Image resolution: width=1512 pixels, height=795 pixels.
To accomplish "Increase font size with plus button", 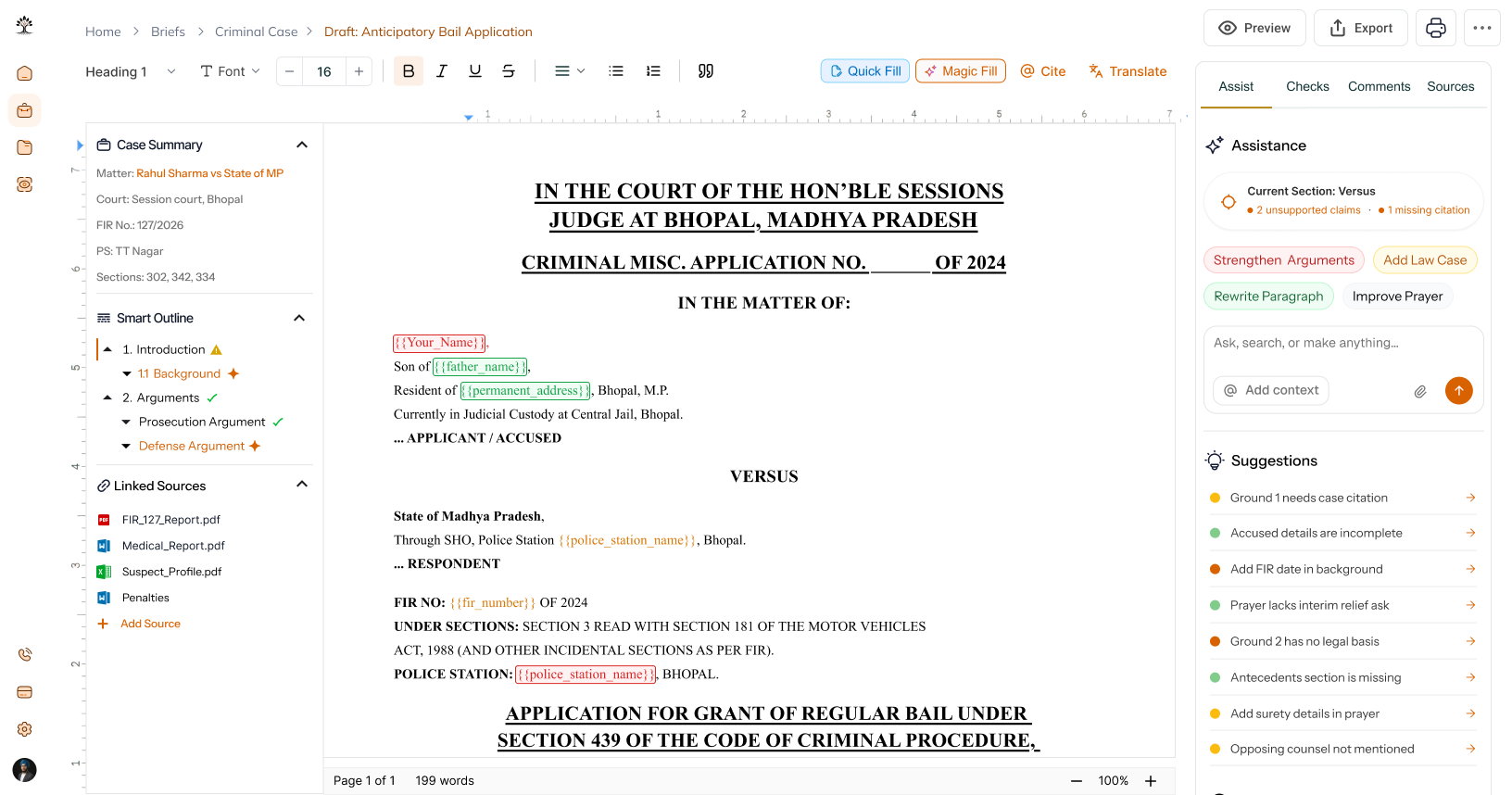I will 359,71.
